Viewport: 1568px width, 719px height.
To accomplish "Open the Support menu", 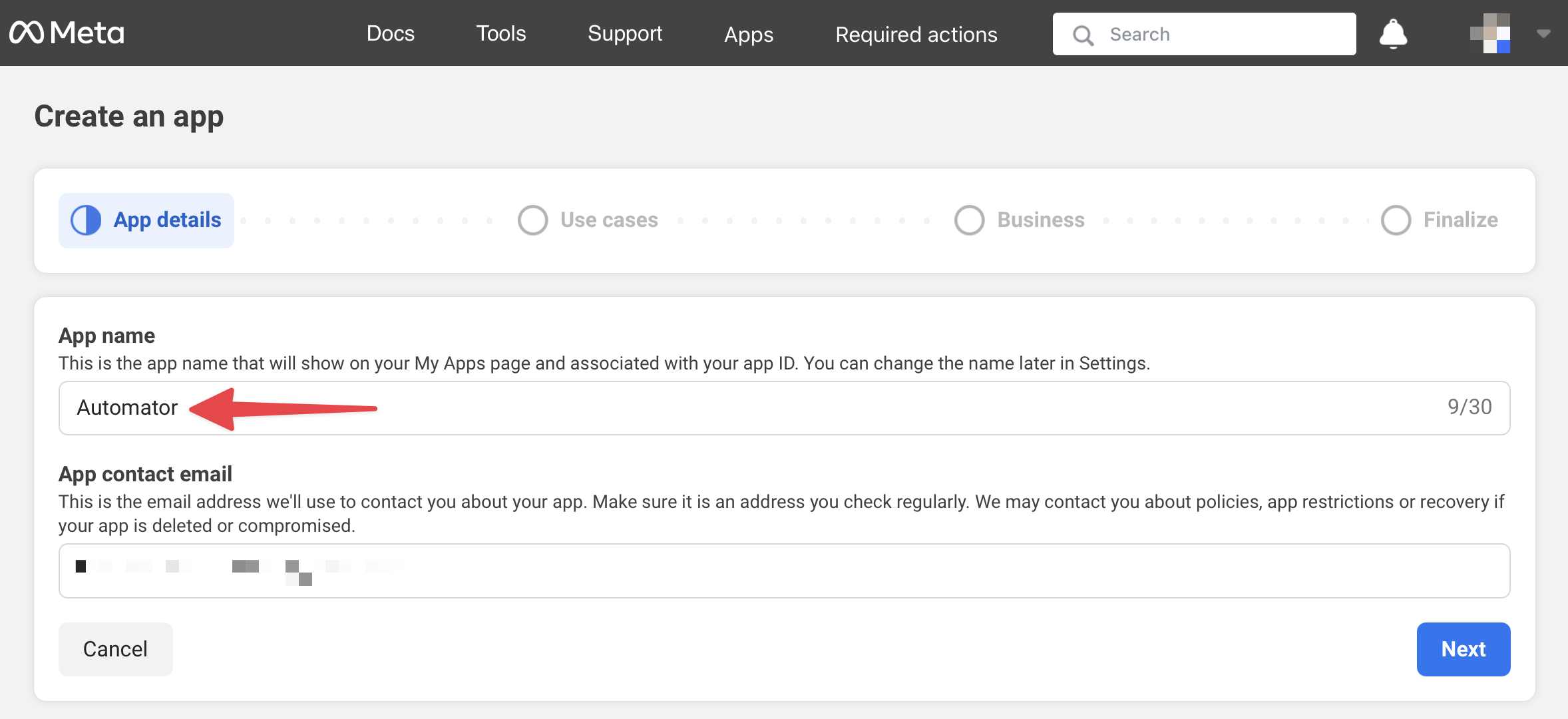I will [x=624, y=33].
